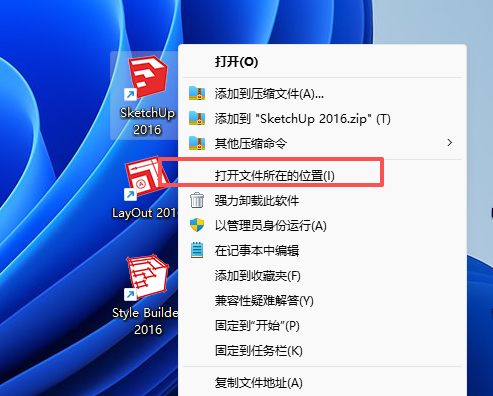
Task: Choose 强力卸载此软件 from the menu
Action: pyautogui.click(x=322, y=201)
